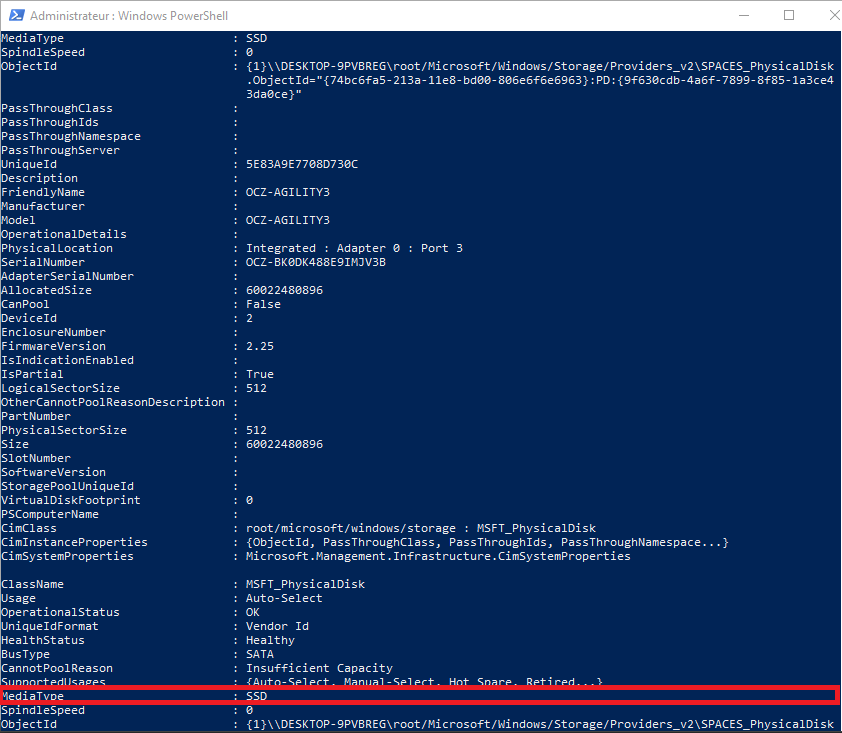This screenshot has height=733, width=842.
Task: Click the SoftwareVersion label
Action: point(54,472)
